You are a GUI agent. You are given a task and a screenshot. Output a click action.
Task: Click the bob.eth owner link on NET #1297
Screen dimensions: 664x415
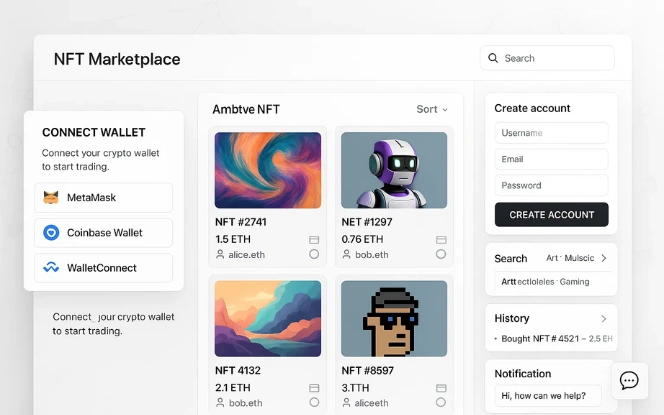pos(371,255)
